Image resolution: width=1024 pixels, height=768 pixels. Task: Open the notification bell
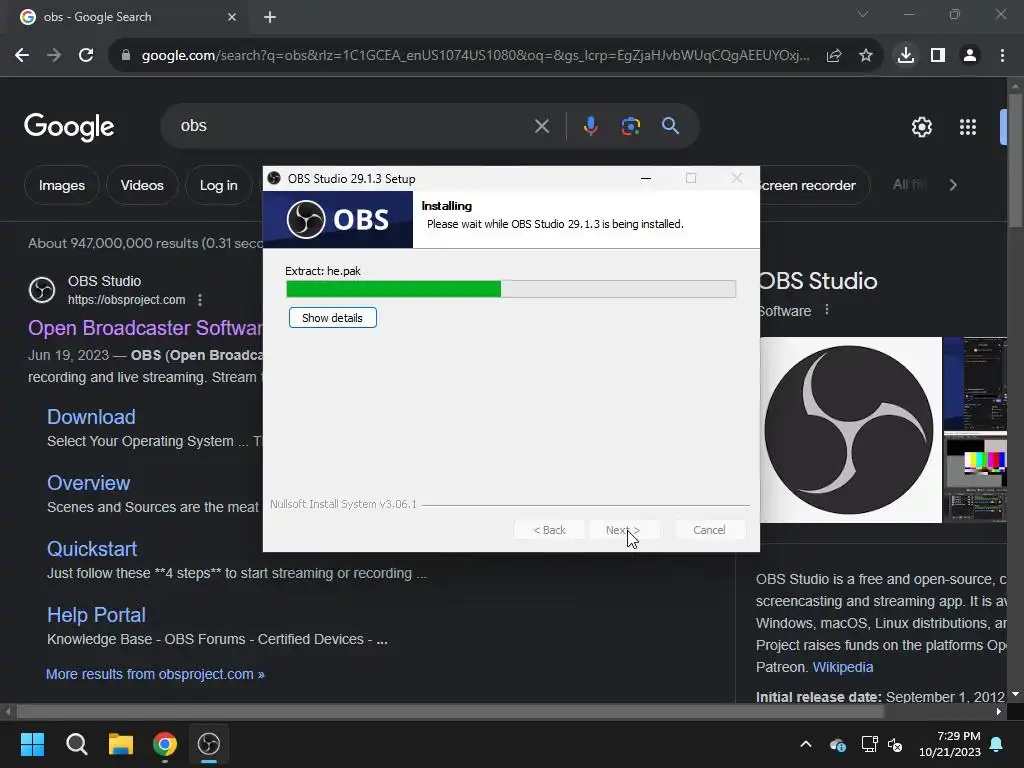pyautogui.click(x=997, y=744)
